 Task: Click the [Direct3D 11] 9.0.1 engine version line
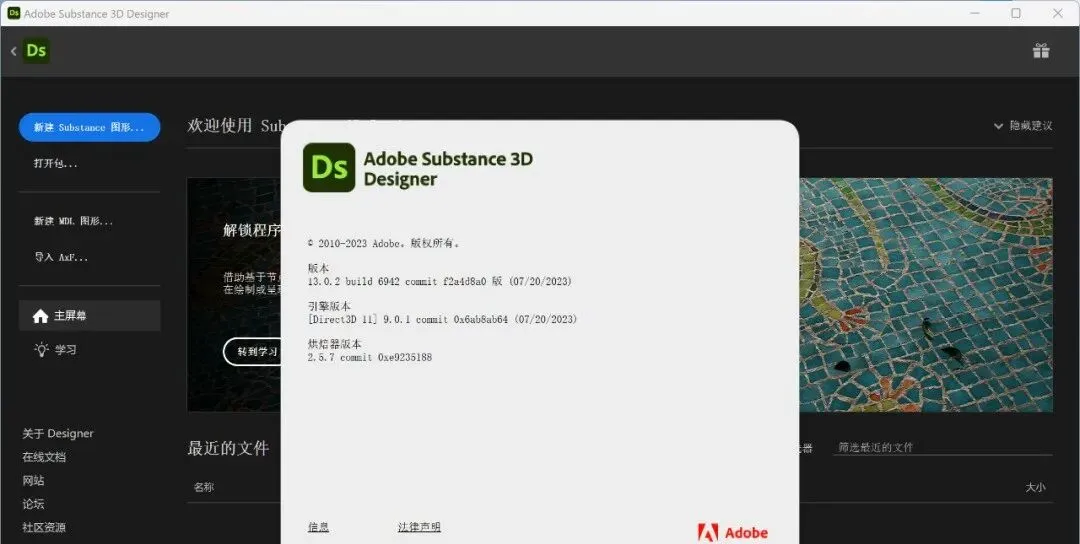point(443,320)
